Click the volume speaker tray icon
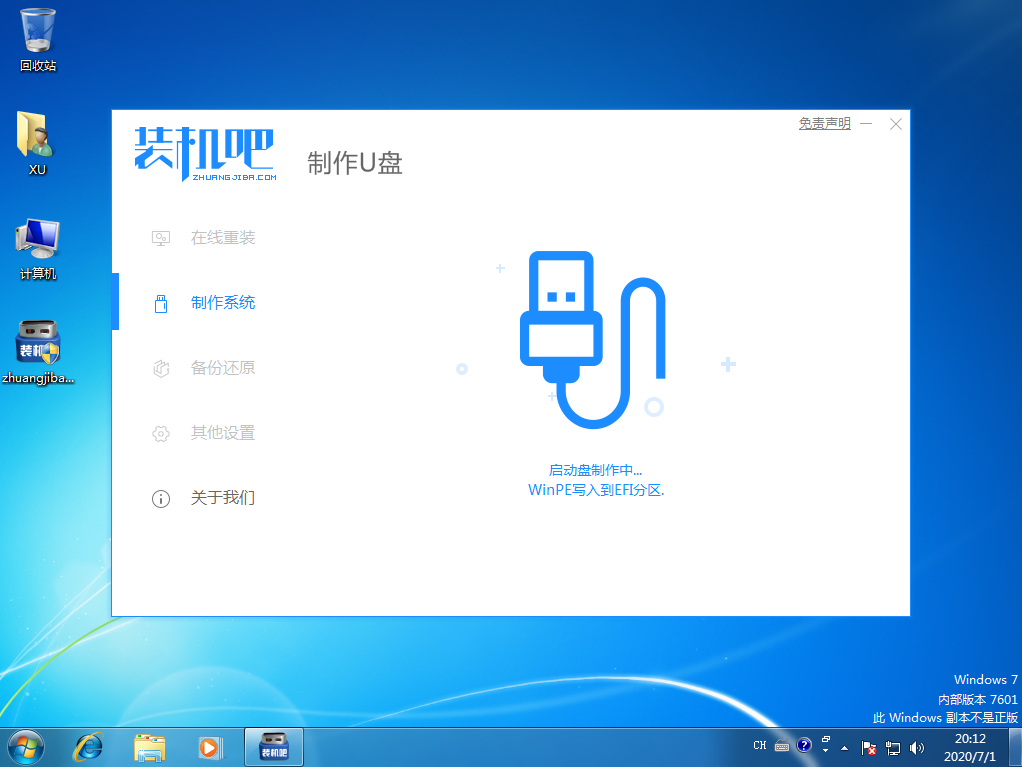This screenshot has width=1022, height=767. click(917, 747)
